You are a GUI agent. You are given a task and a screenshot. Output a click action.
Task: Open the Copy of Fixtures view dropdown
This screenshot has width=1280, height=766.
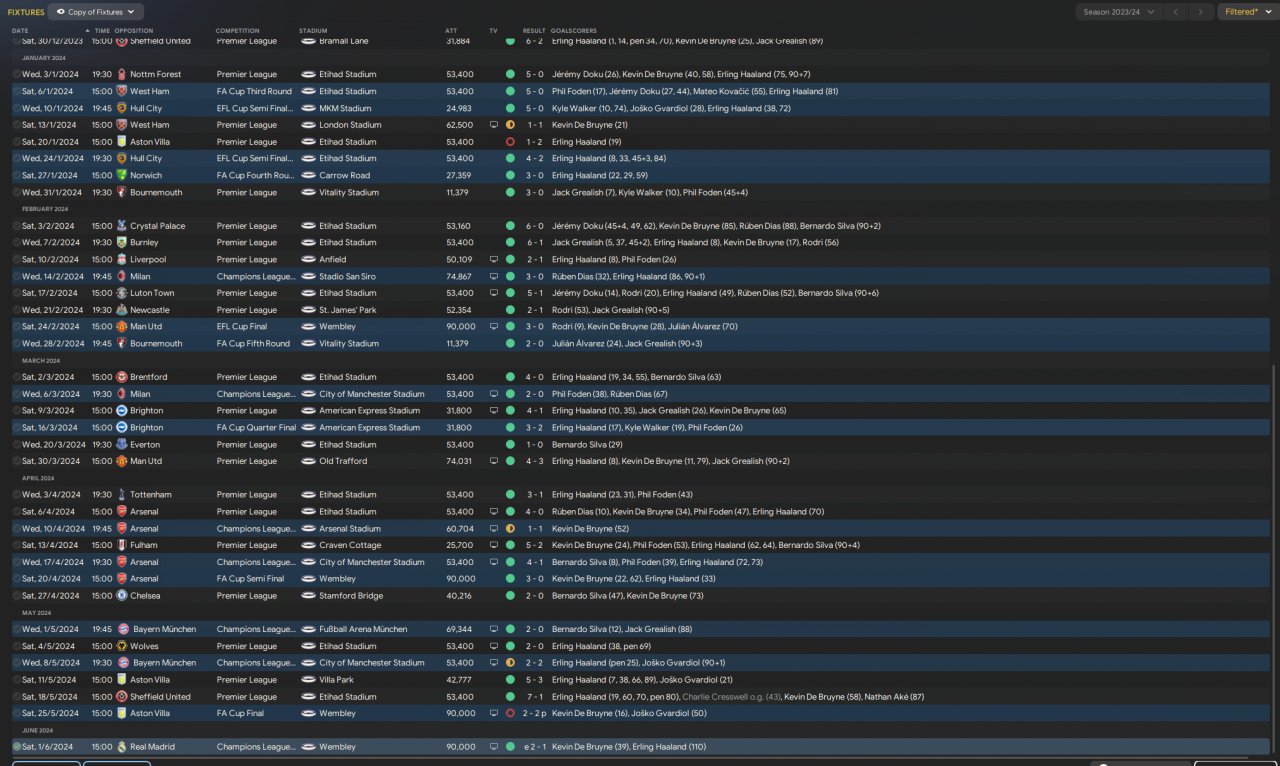pos(96,12)
